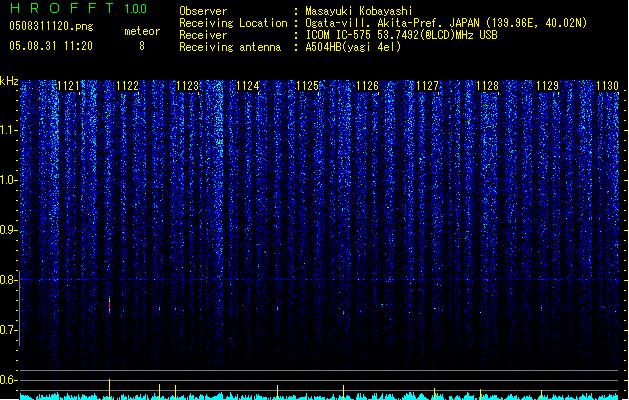Click the 1128 time marker

(x=487, y=86)
